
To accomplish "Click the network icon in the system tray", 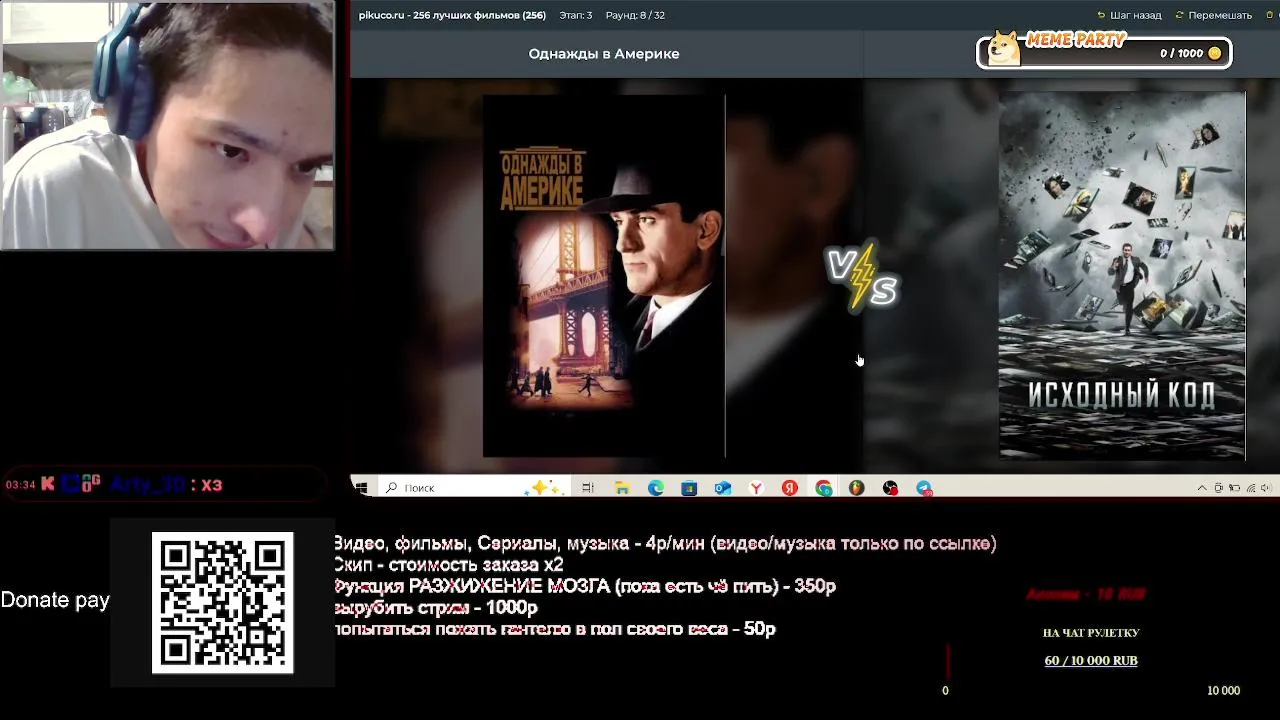I will (x=1250, y=488).
